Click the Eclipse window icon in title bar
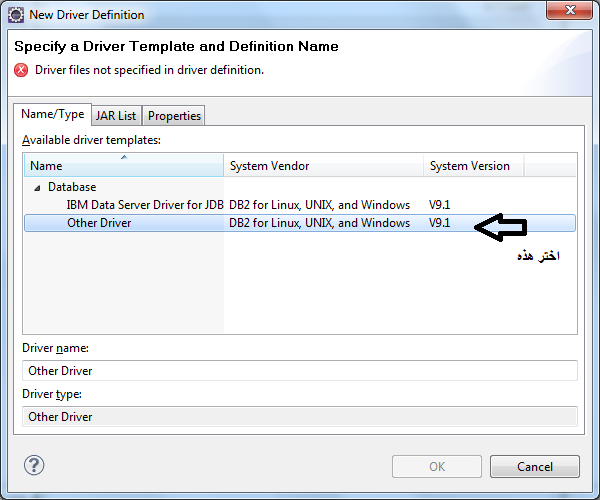 click(16, 15)
